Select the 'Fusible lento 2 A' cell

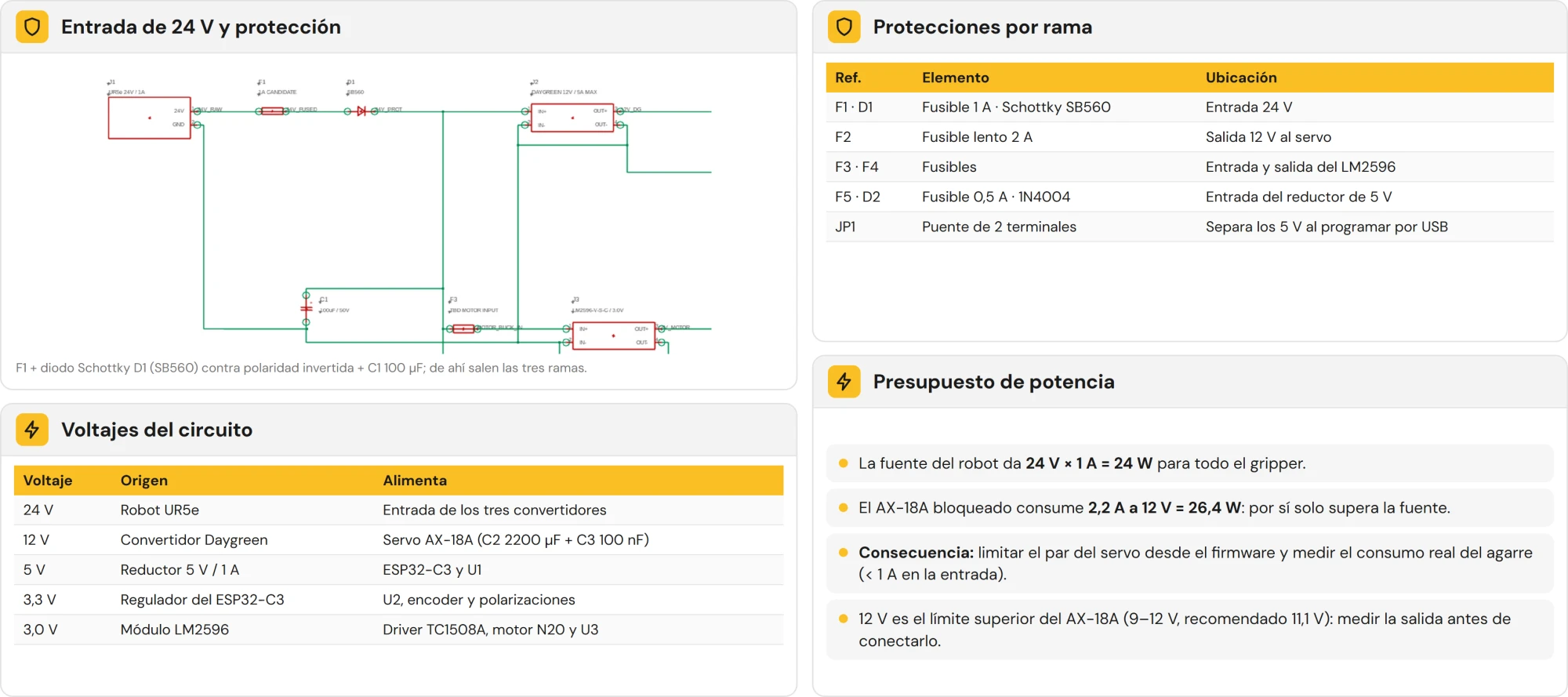coord(977,137)
